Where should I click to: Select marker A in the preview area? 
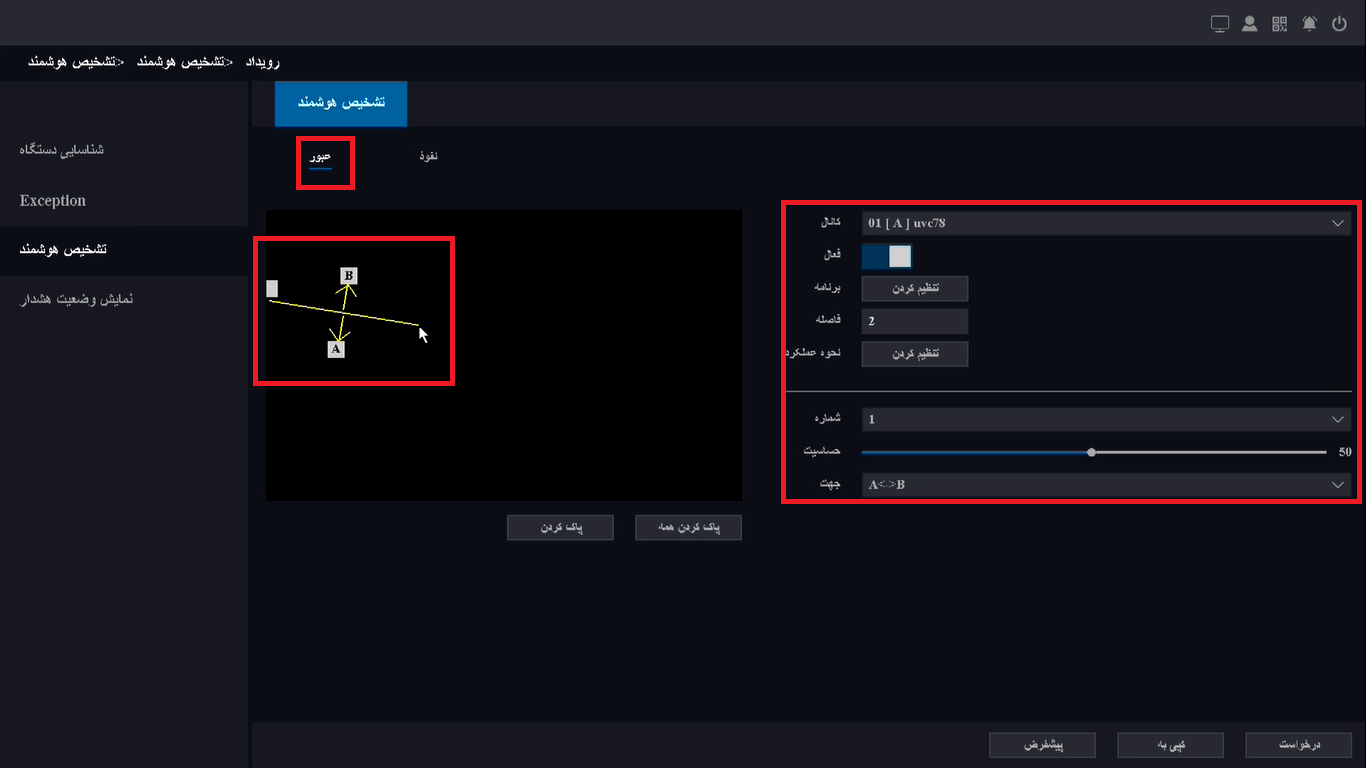pyautogui.click(x=336, y=350)
